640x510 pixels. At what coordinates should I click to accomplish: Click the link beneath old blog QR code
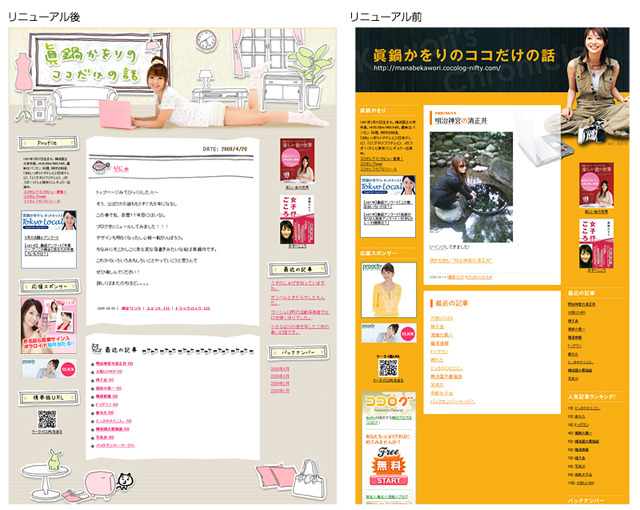(388, 380)
